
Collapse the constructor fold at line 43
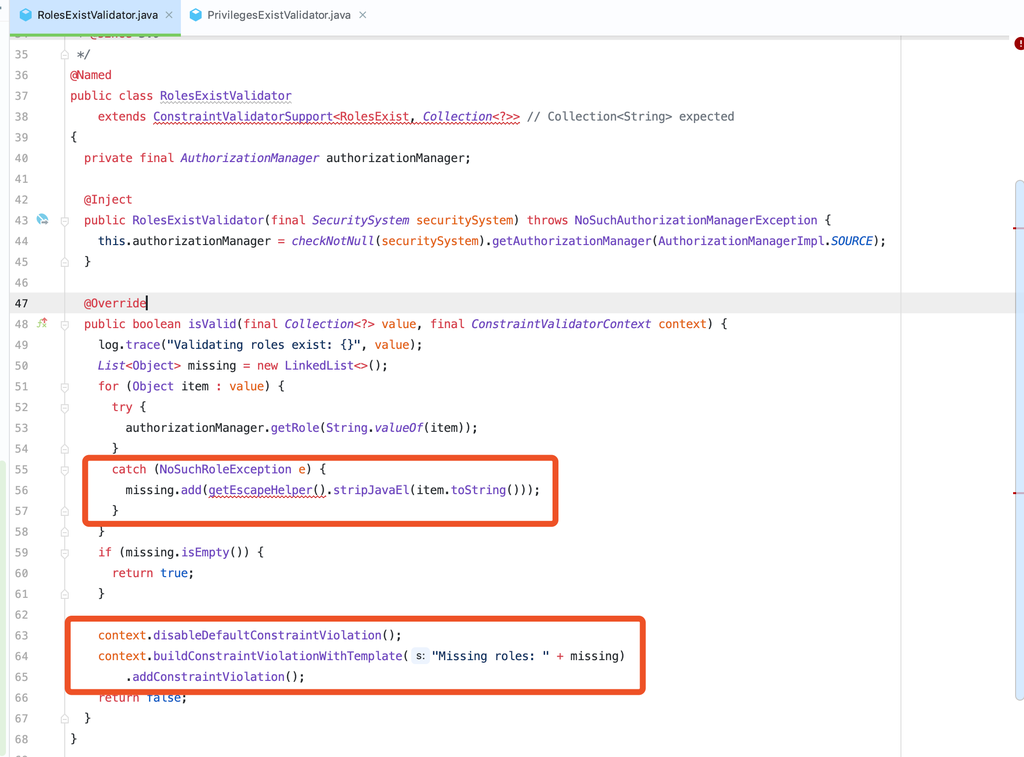64,220
